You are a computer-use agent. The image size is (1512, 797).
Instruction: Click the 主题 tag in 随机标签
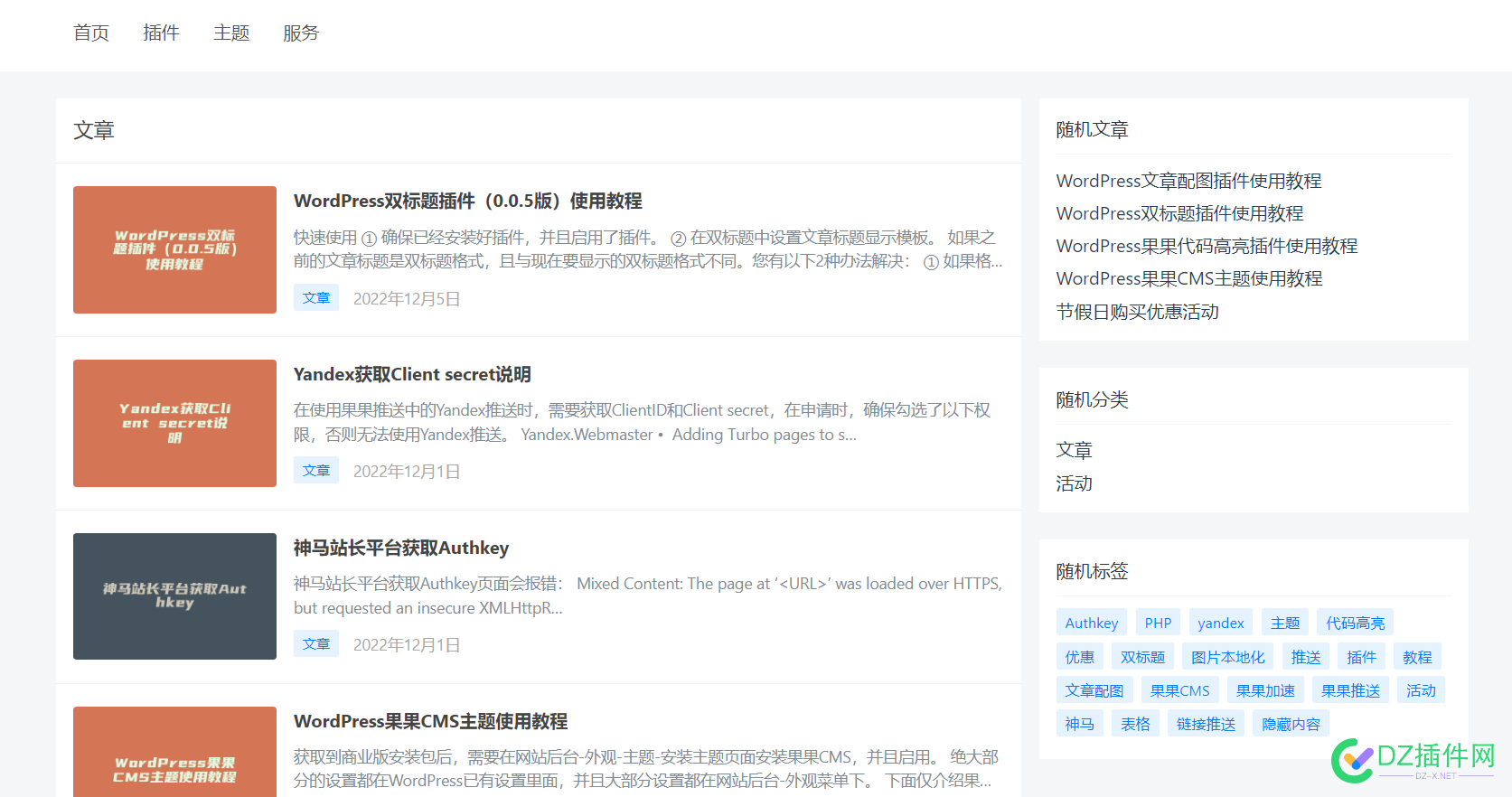coord(1285,623)
